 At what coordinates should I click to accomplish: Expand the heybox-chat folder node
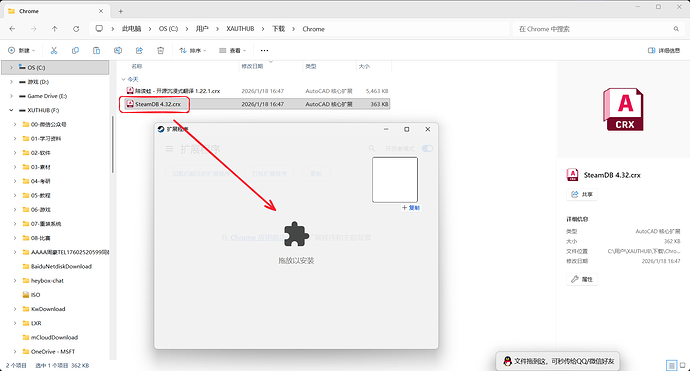point(15,281)
